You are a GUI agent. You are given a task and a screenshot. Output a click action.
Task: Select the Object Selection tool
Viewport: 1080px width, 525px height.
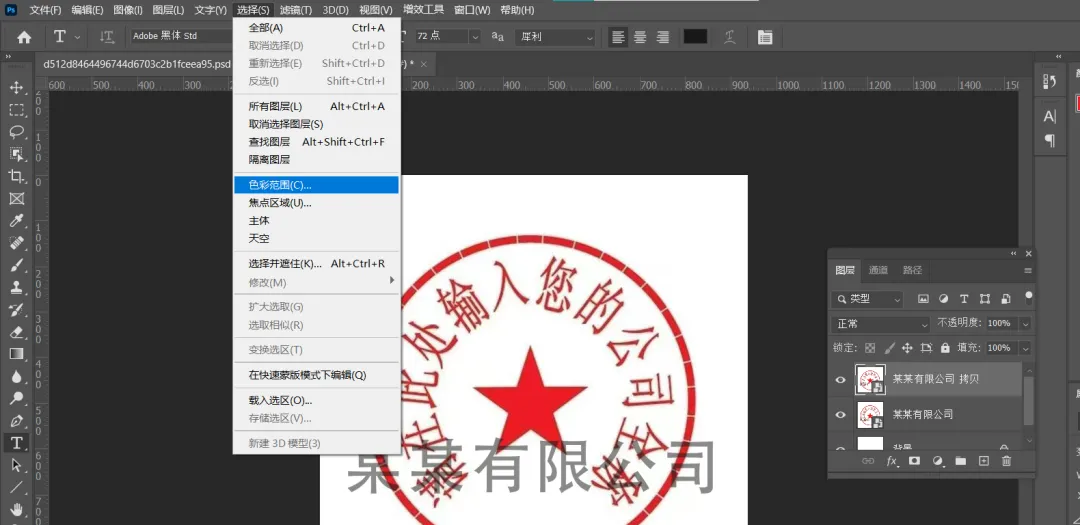(x=17, y=154)
